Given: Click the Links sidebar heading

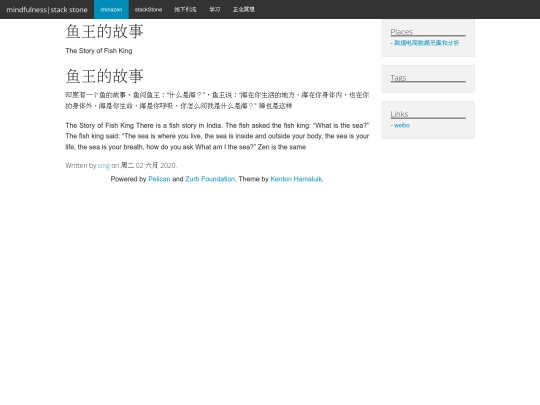Looking at the screenshot, I should coord(399,114).
